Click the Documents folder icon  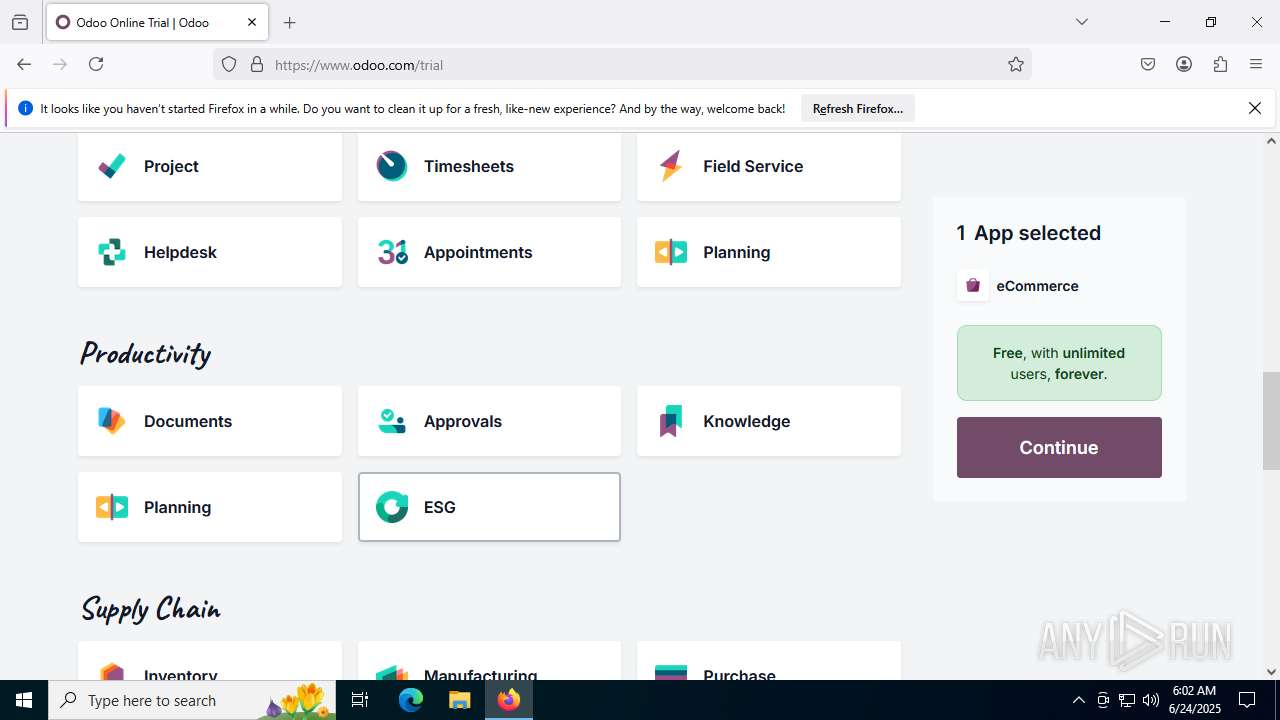coord(112,421)
